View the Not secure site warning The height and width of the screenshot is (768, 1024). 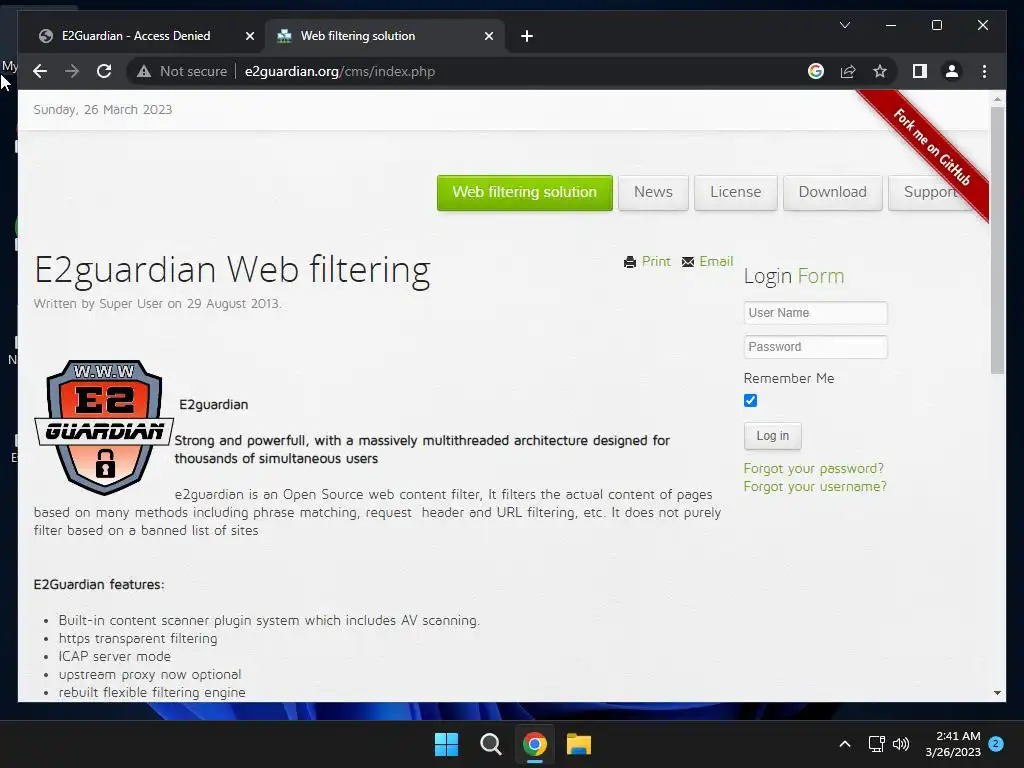coord(182,71)
